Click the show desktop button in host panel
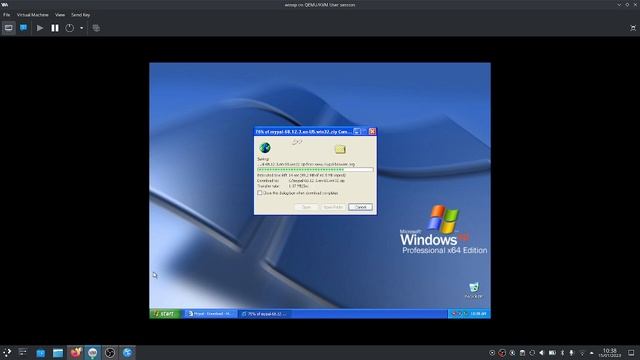Viewport: 640px width, 360px height. (x=631, y=353)
